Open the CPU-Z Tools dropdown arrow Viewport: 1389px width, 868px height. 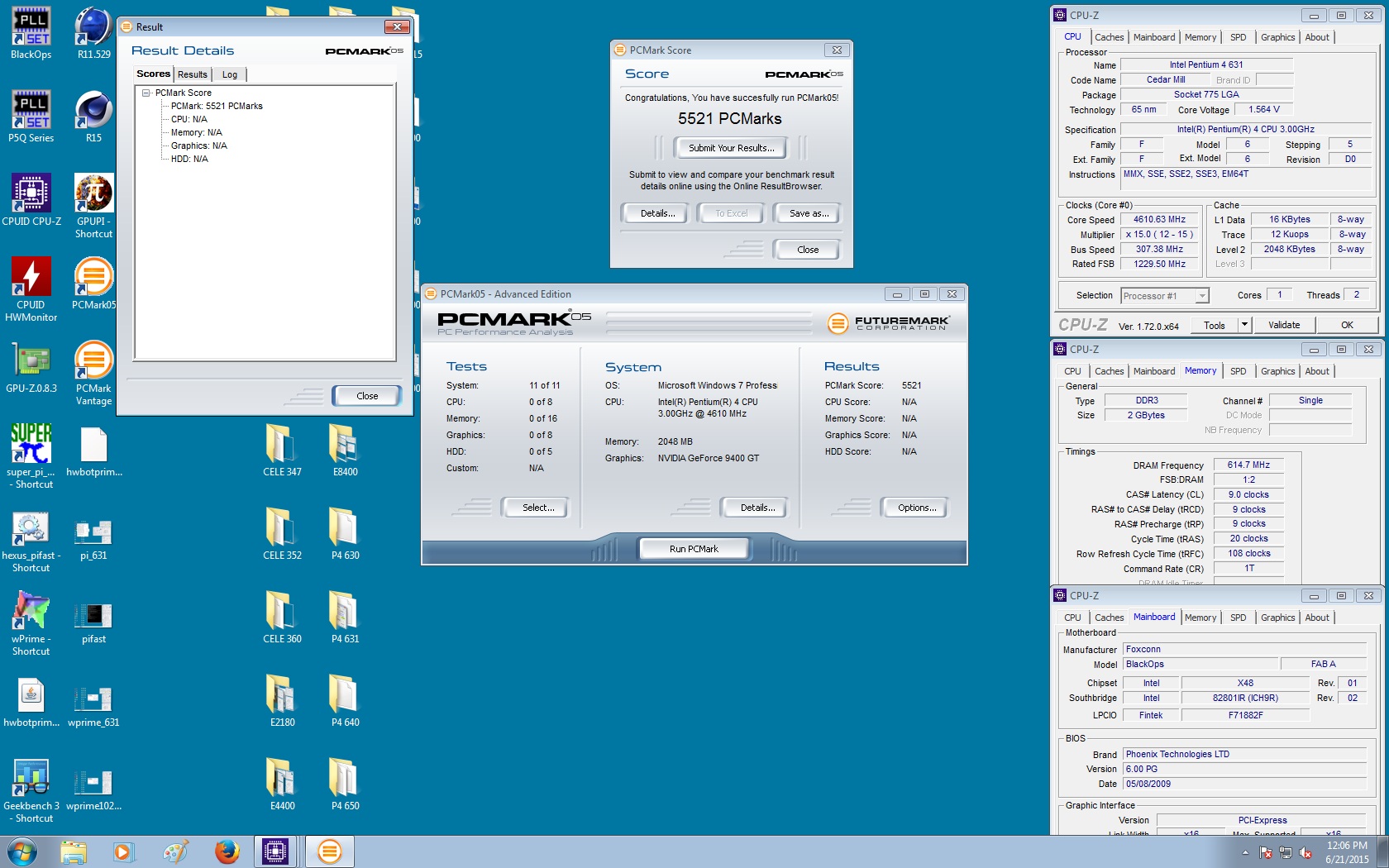point(1244,325)
